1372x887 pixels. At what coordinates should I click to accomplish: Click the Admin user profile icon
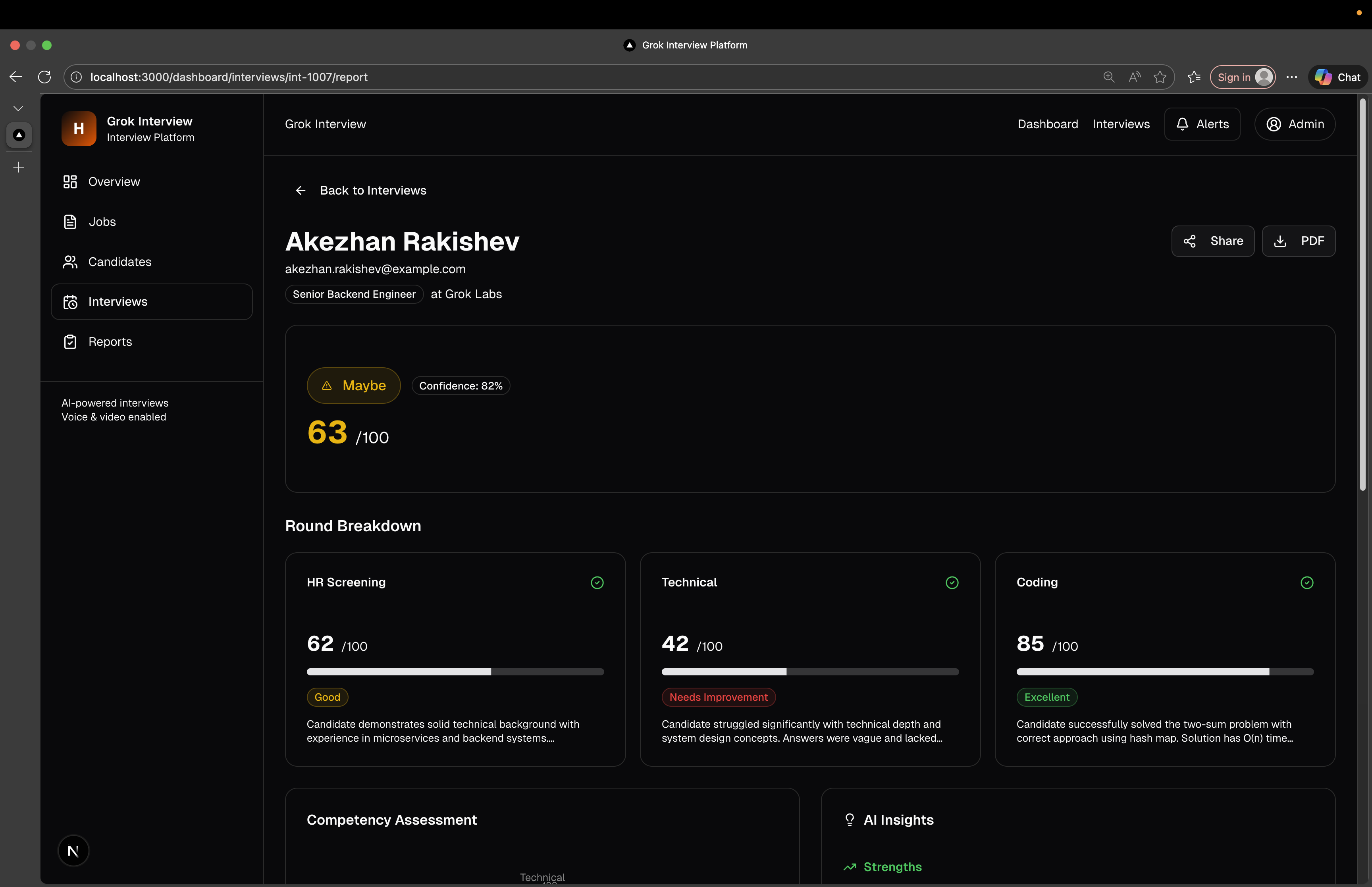coord(1274,124)
